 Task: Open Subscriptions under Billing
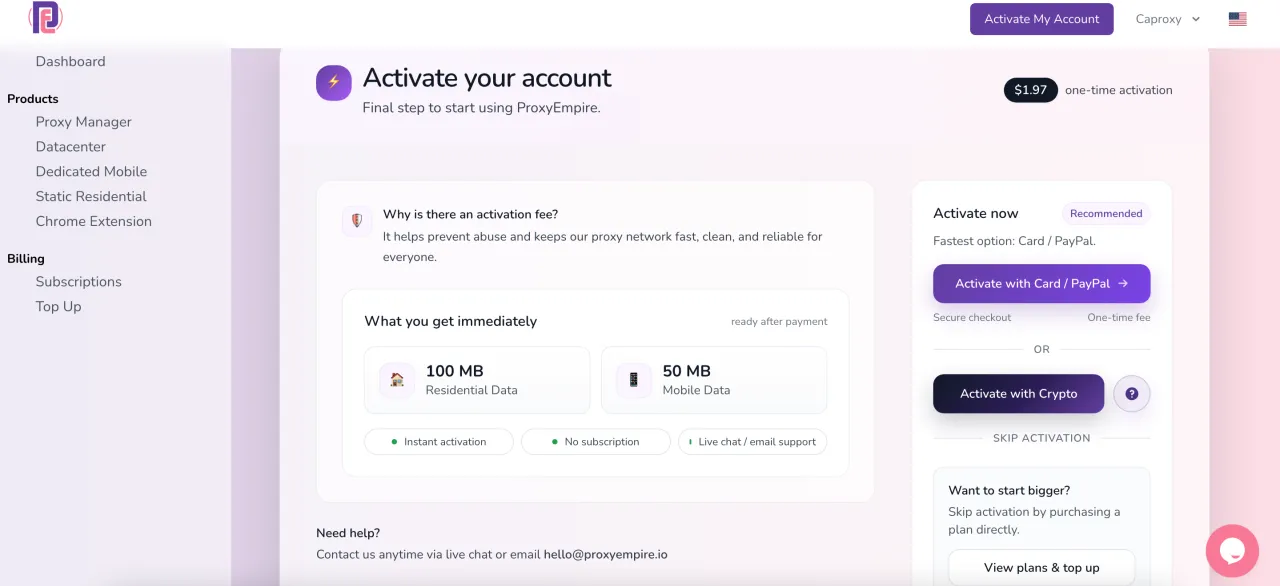click(78, 282)
